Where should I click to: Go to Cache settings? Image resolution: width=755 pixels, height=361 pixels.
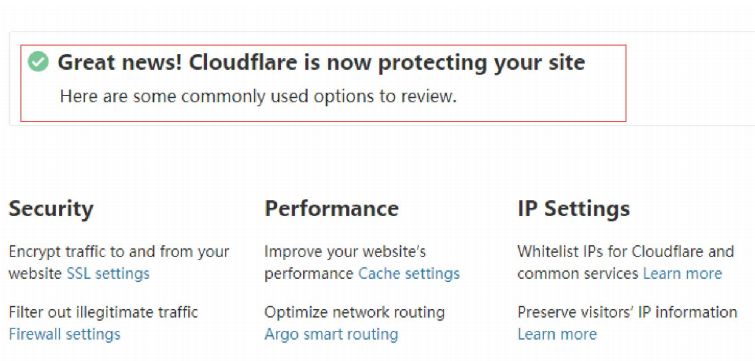(409, 274)
